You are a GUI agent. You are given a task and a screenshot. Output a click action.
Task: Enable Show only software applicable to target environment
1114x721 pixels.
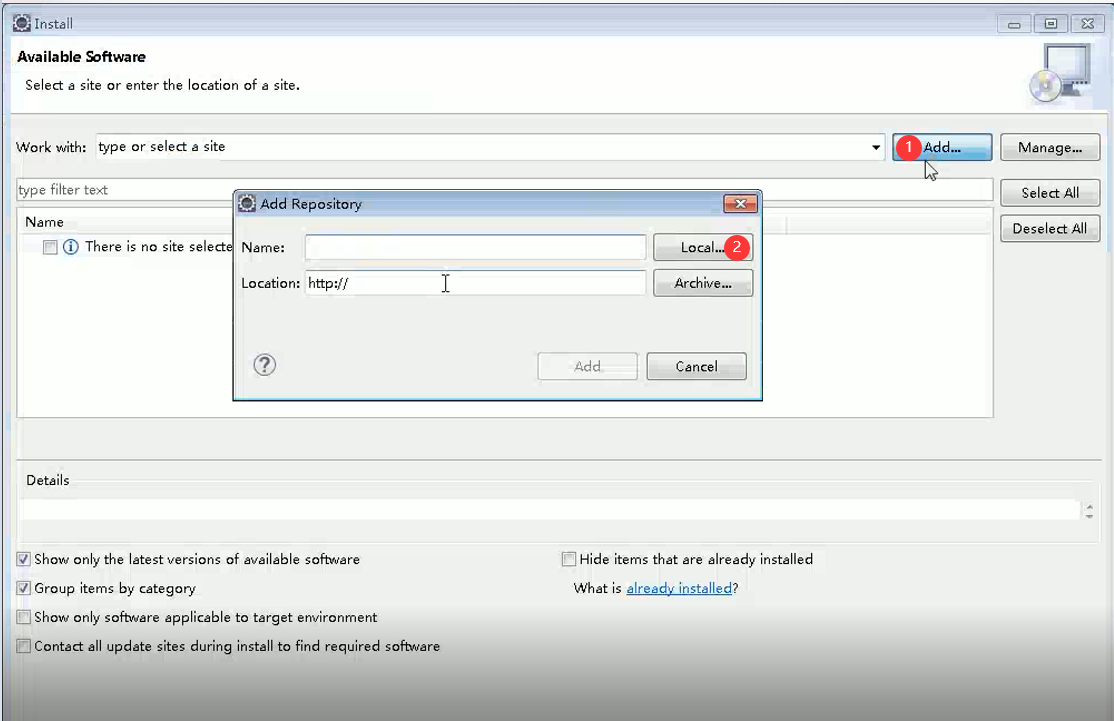(23, 617)
